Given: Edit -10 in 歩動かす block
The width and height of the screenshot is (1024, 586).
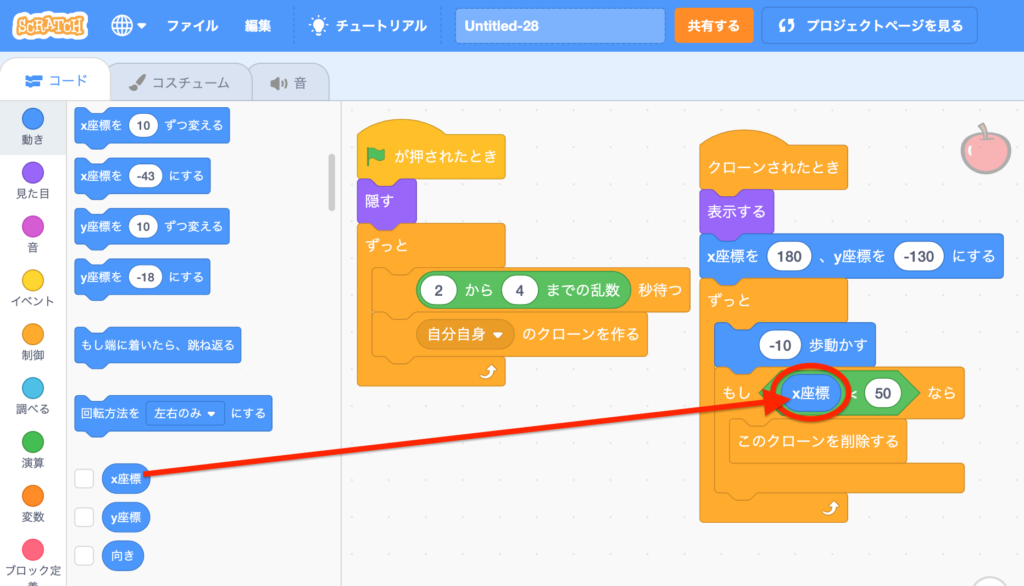Looking at the screenshot, I should [x=780, y=345].
